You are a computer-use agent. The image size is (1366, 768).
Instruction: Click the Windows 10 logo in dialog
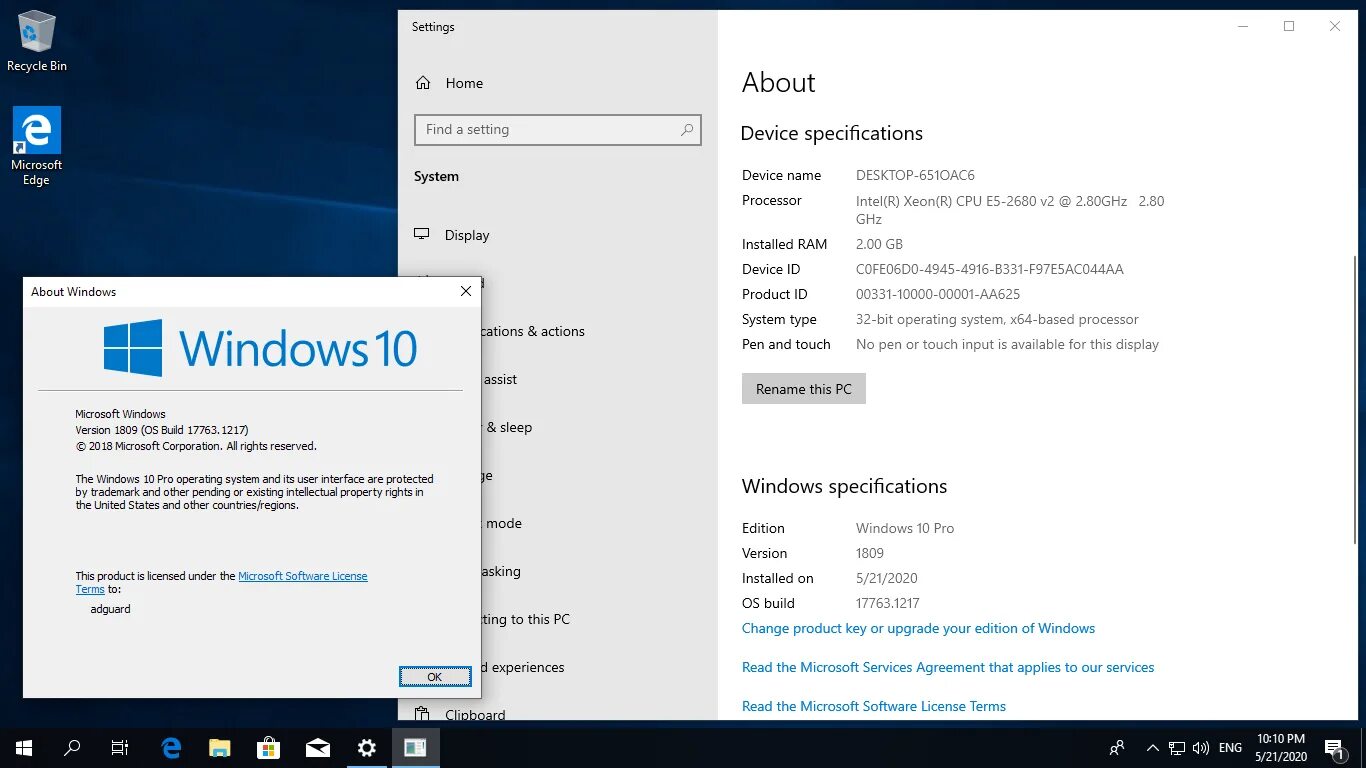coord(260,348)
